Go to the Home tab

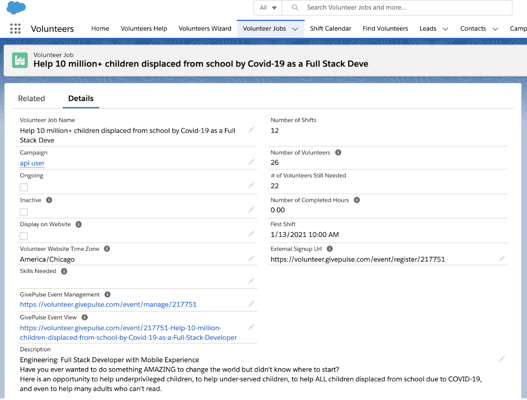click(100, 29)
